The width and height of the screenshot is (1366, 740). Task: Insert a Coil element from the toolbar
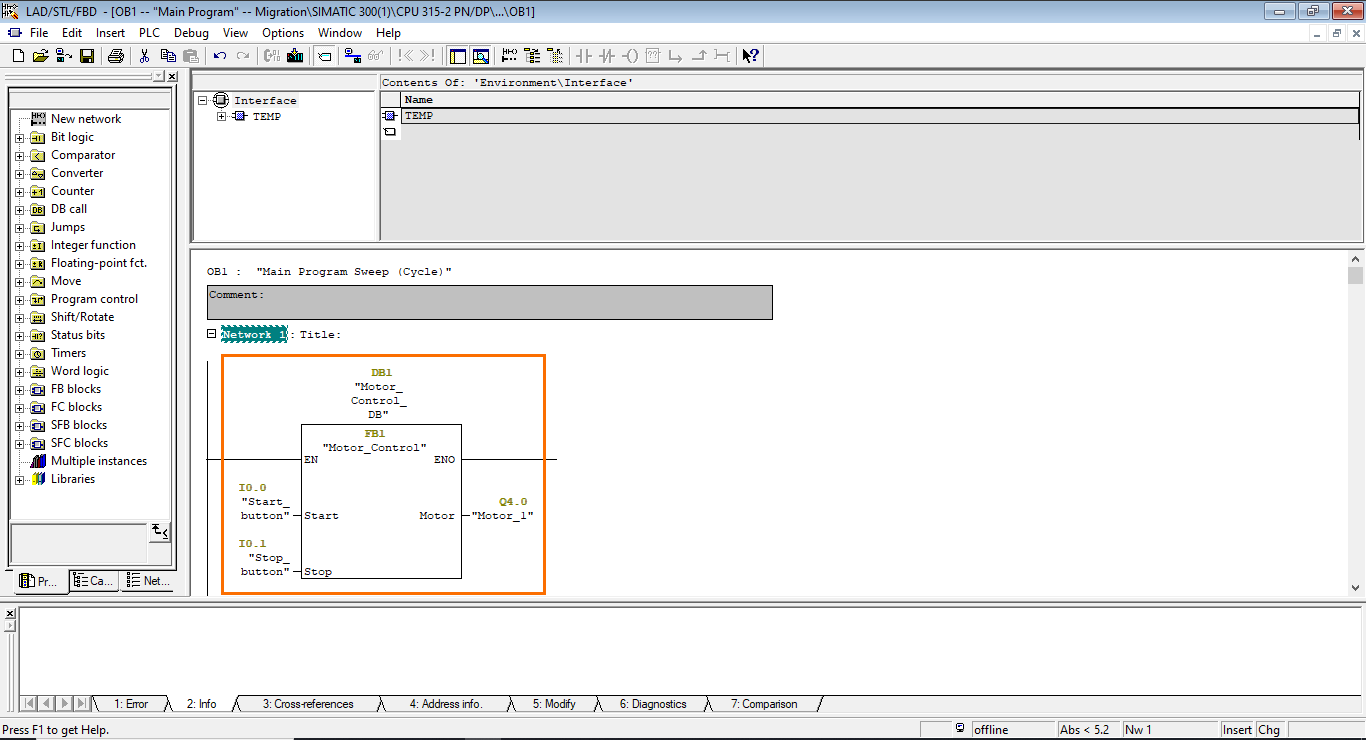630,56
